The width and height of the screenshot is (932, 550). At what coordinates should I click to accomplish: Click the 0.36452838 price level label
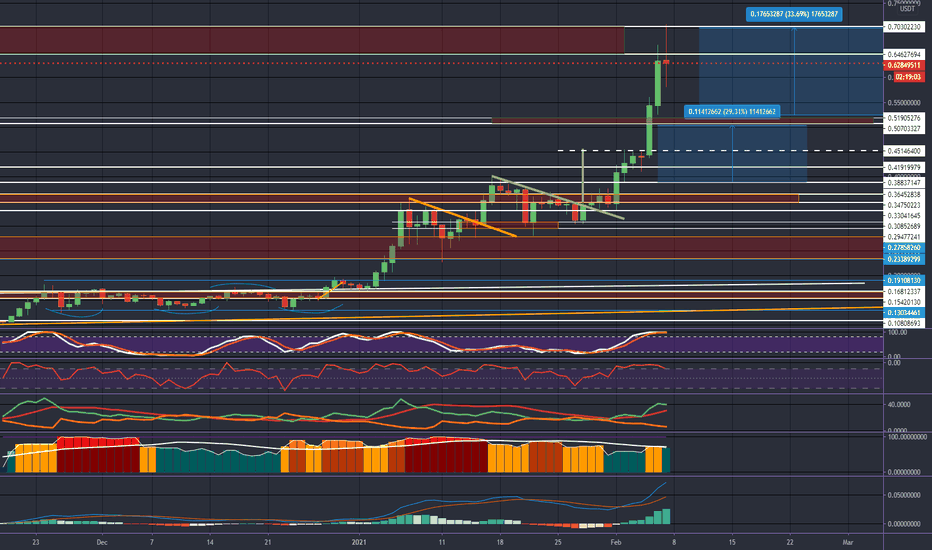904,194
